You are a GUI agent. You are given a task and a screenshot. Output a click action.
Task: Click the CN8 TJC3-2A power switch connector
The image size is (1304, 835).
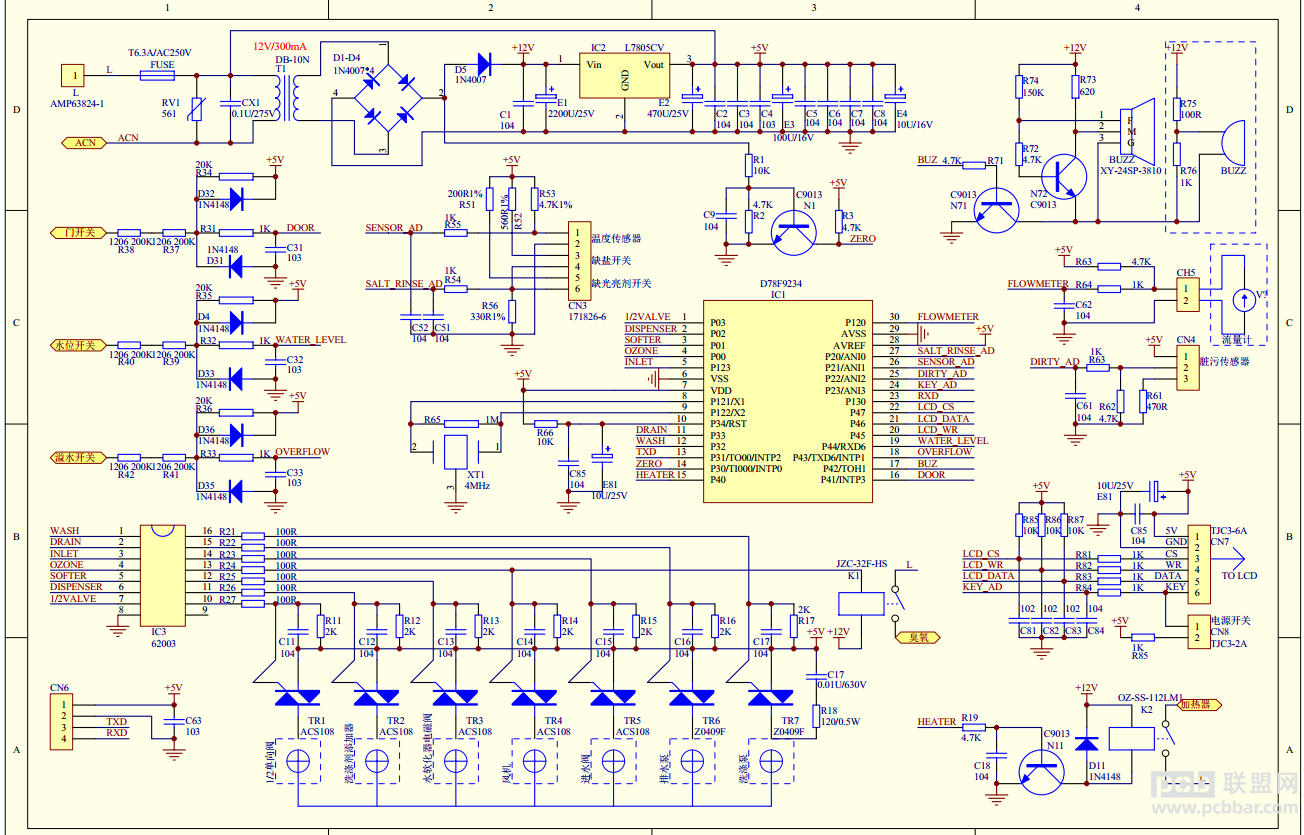1197,633
